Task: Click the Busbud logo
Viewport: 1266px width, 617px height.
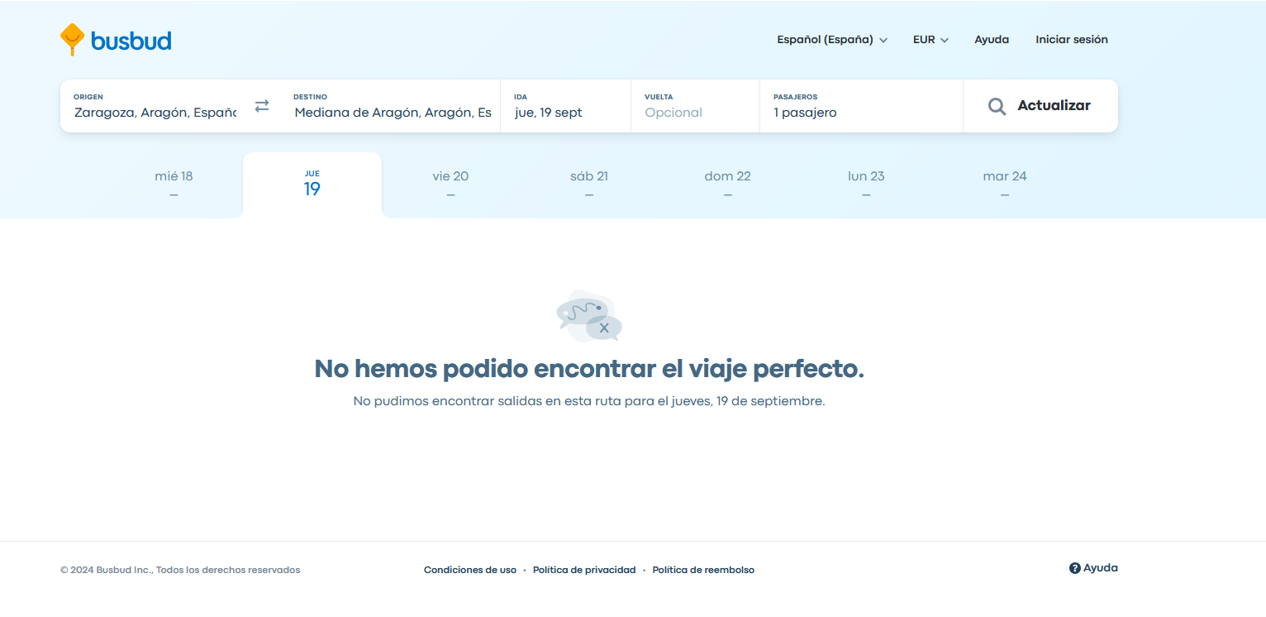Action: tap(115, 40)
